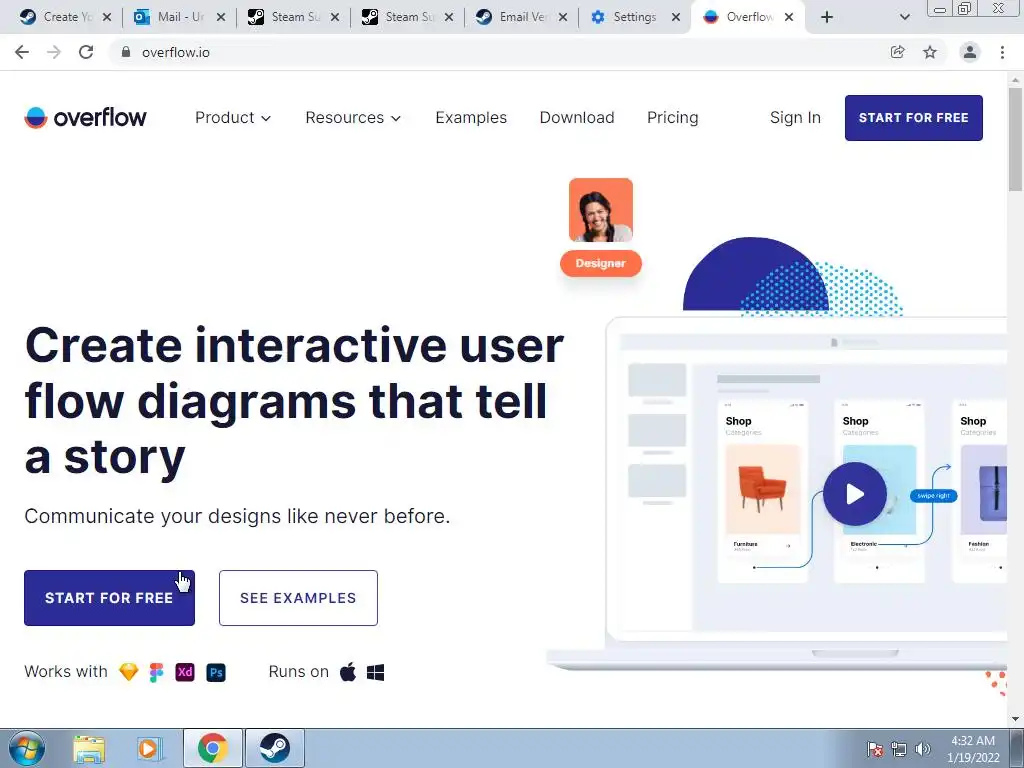Click the Windows logo next to Runs on
Image resolution: width=1024 pixels, height=768 pixels.
tap(376, 672)
